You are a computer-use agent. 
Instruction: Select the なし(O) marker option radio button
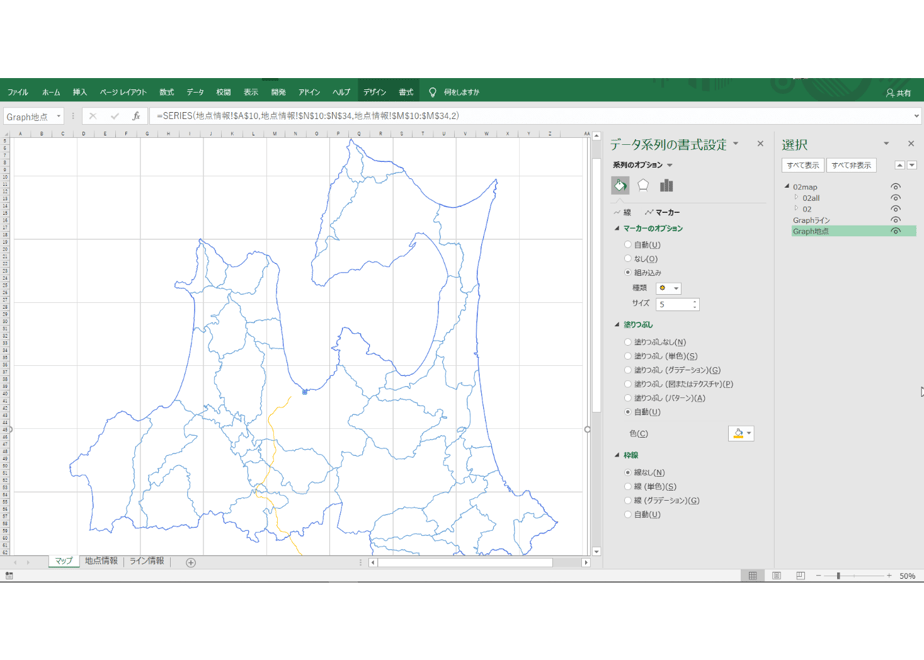tap(628, 259)
